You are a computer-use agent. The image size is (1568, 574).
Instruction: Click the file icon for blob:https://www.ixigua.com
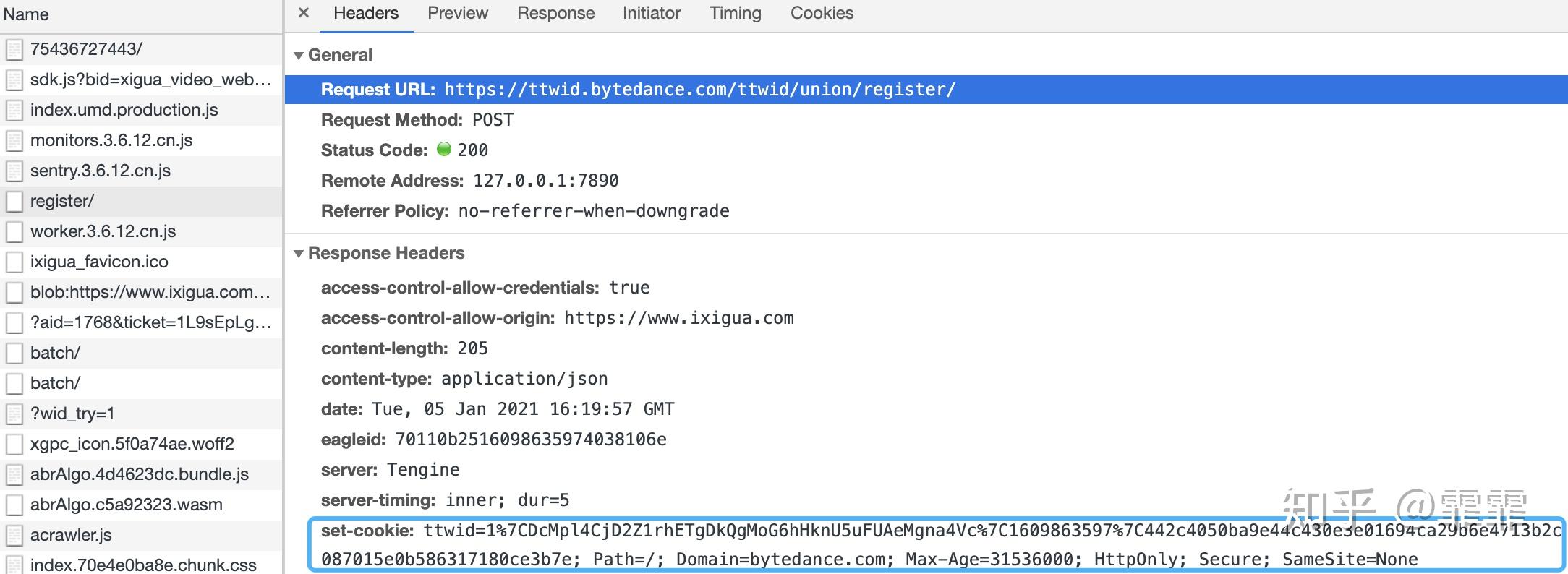pyautogui.click(x=14, y=292)
